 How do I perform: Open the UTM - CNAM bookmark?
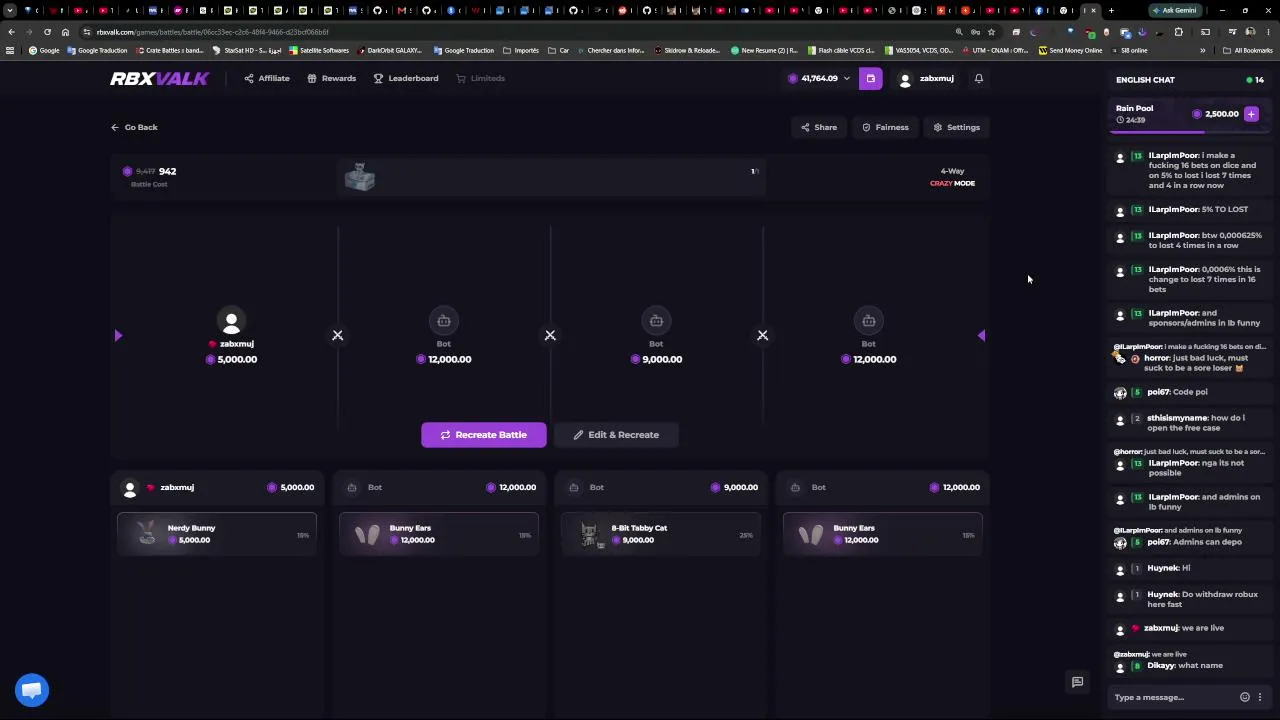(x=997, y=50)
